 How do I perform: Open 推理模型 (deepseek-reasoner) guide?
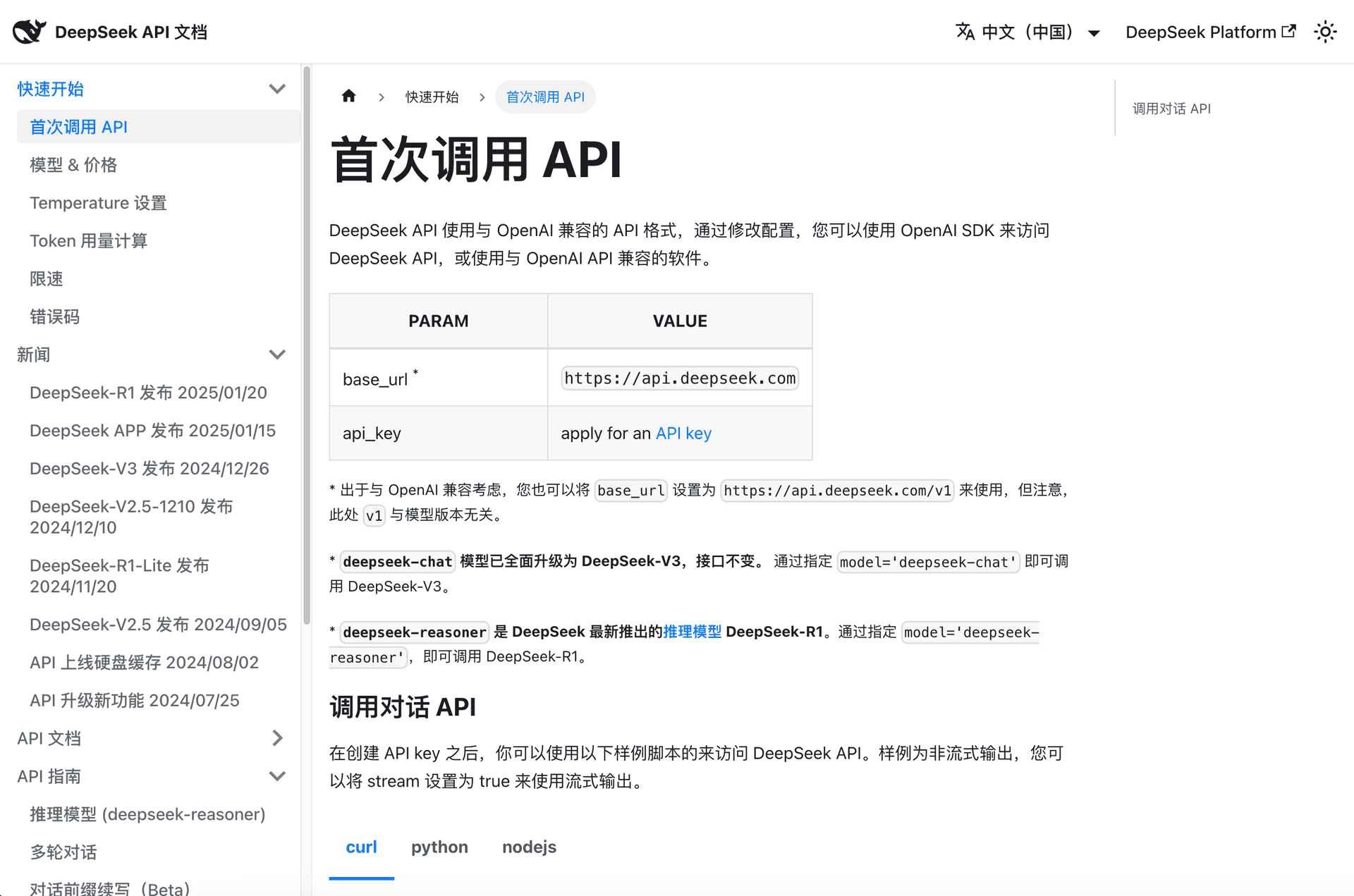coord(147,814)
